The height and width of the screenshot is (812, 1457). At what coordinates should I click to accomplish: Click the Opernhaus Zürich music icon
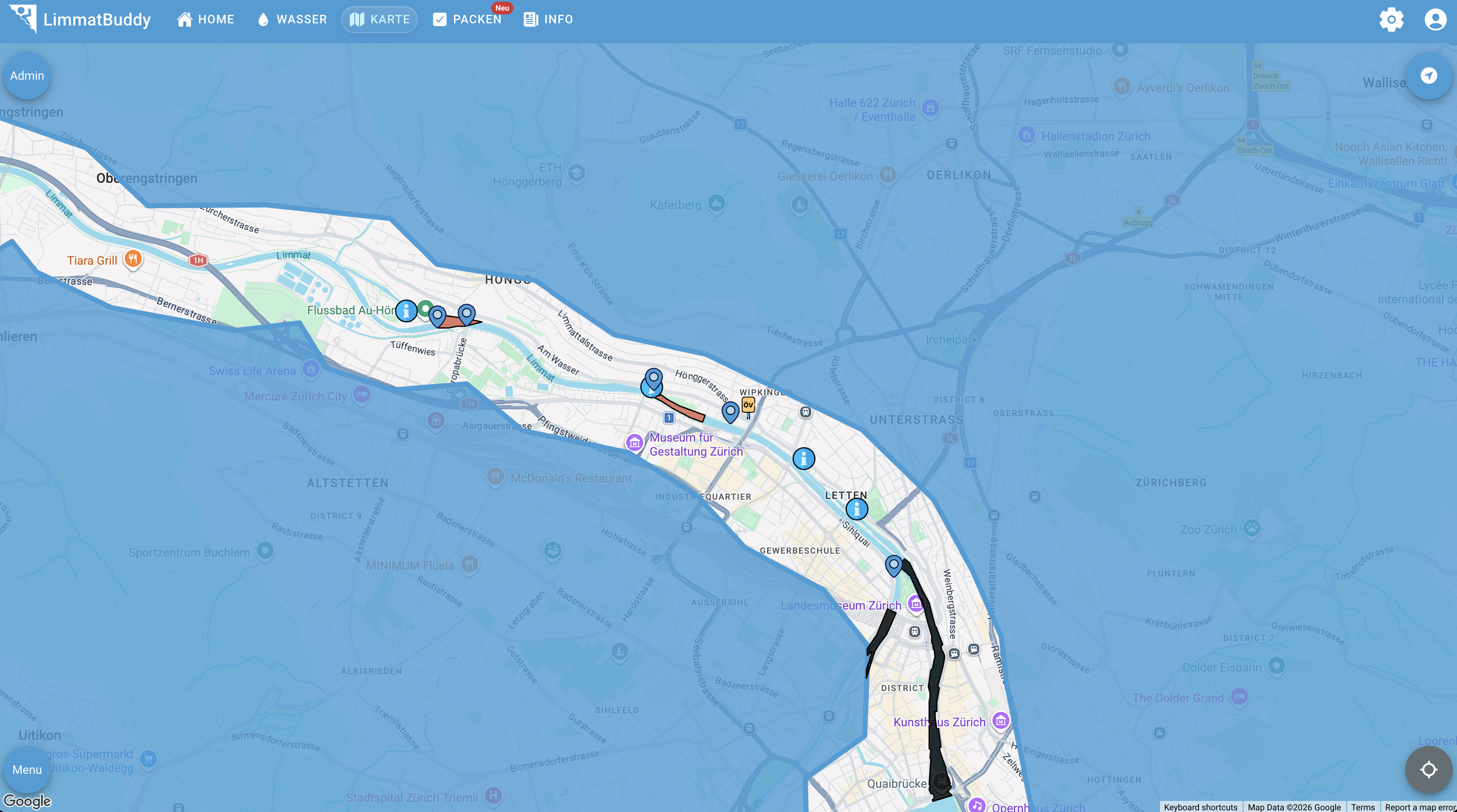[976, 805]
